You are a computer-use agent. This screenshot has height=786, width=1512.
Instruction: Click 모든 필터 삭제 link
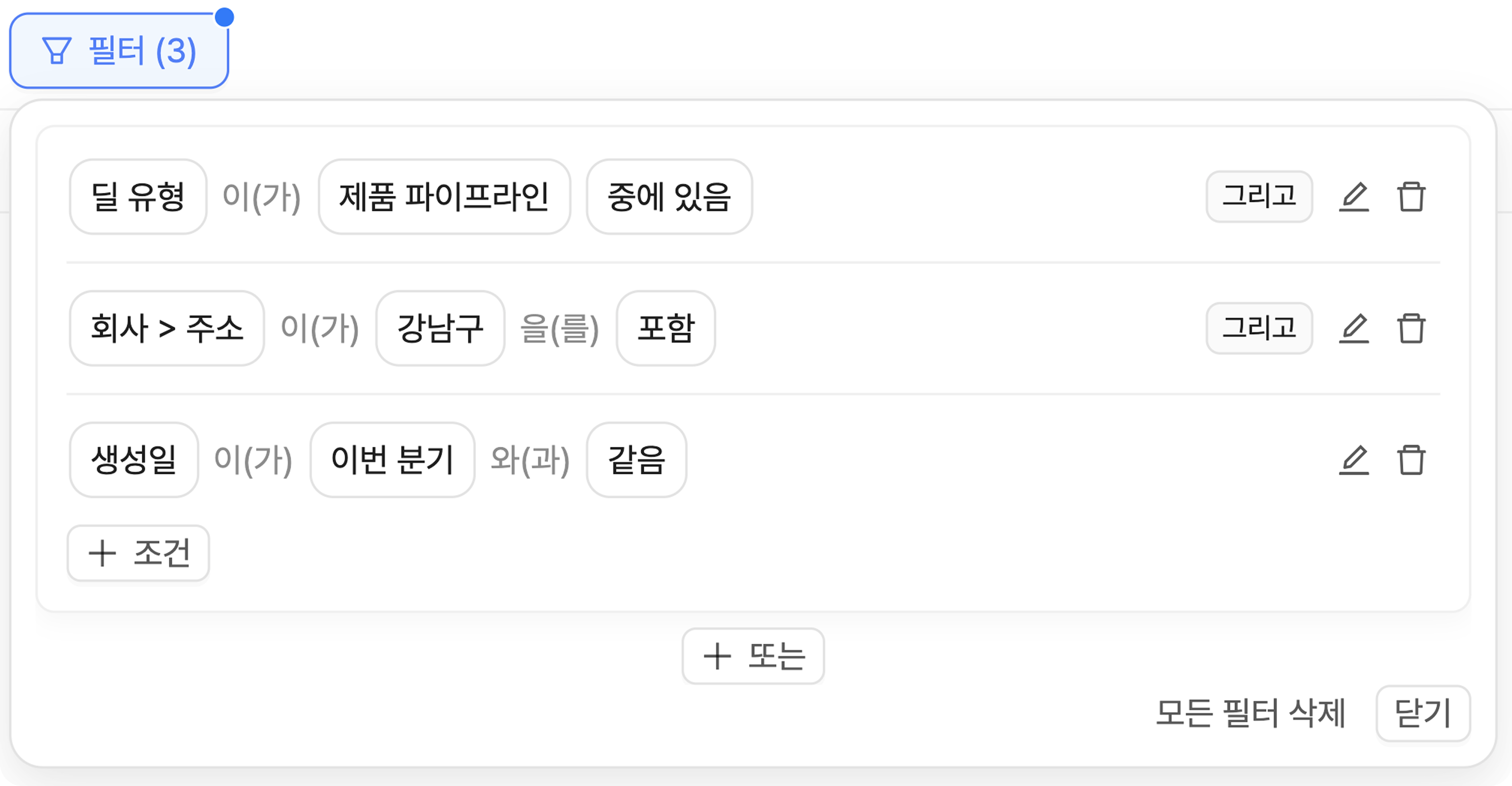tap(1250, 713)
